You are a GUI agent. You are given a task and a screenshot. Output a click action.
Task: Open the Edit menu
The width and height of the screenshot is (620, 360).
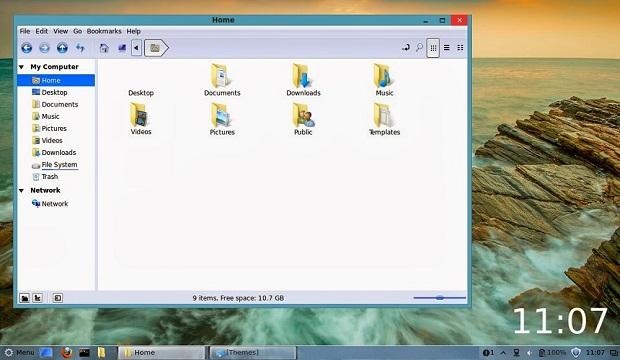pos(42,31)
